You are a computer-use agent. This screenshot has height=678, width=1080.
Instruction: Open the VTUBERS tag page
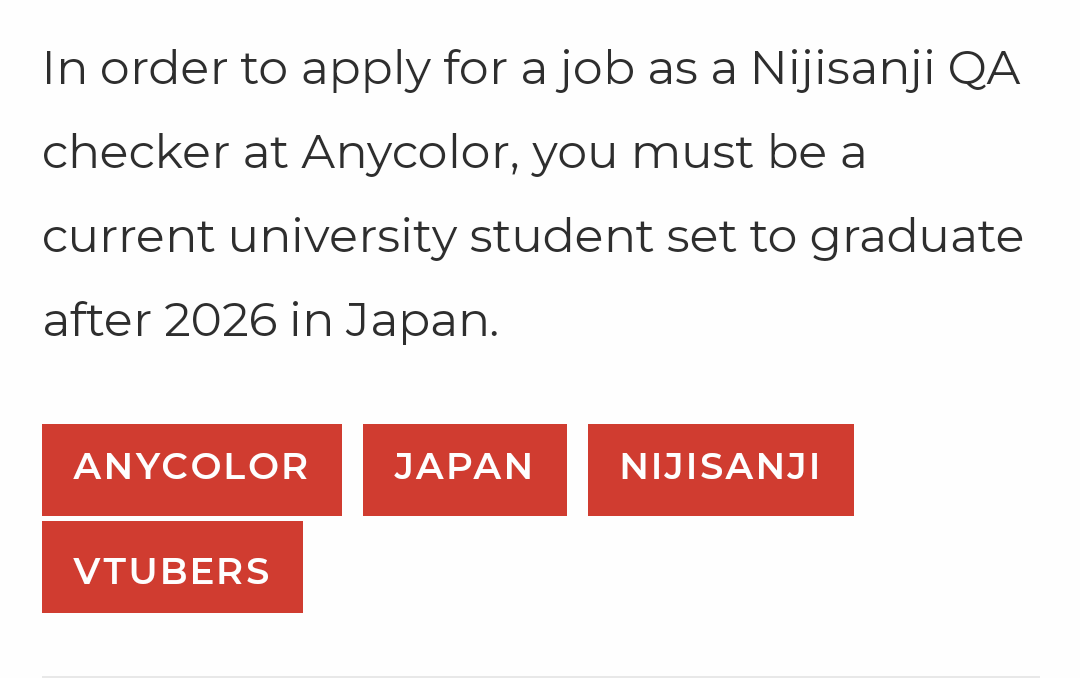[x=172, y=567]
